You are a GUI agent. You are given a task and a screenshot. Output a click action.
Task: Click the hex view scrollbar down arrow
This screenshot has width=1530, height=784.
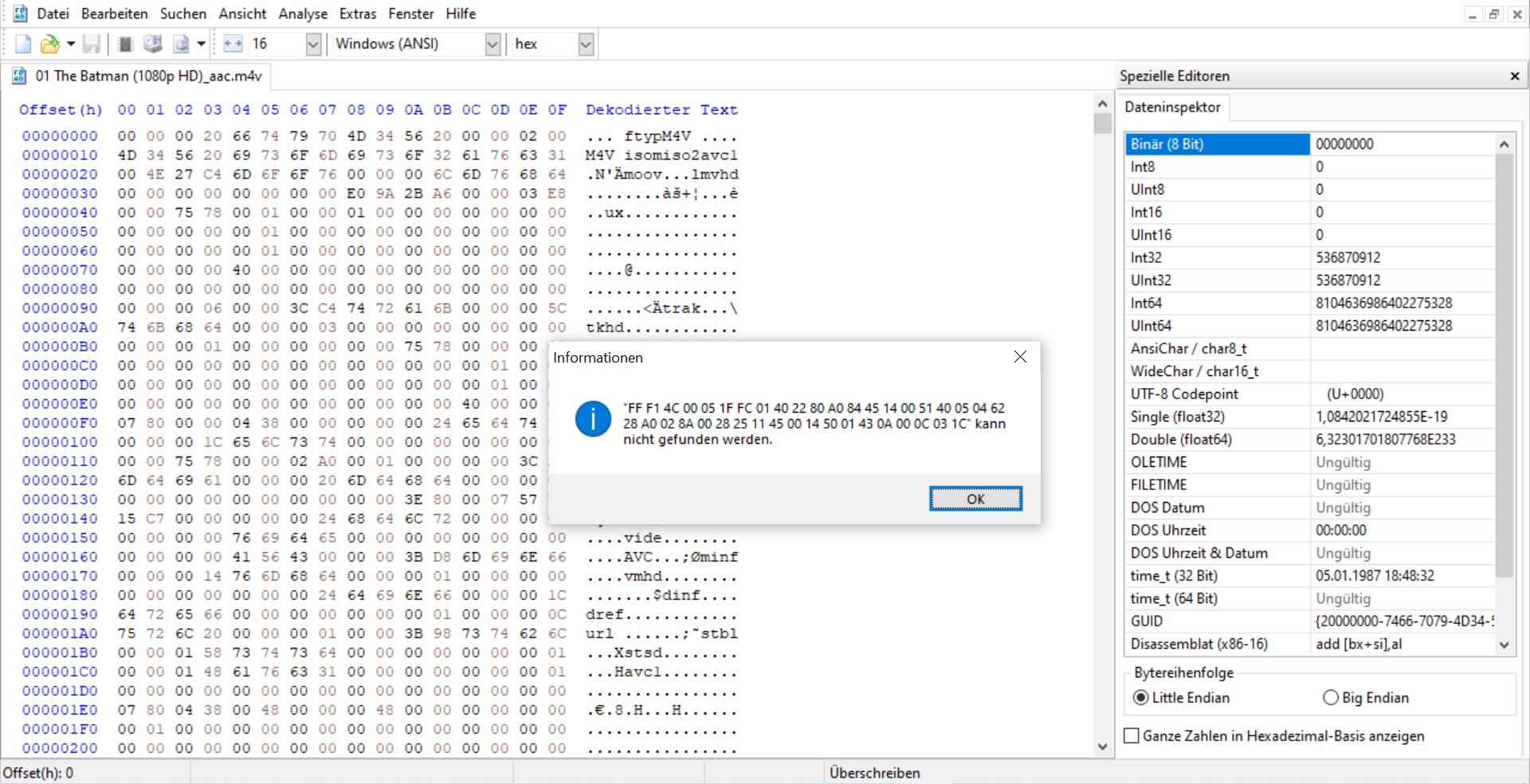point(1103,747)
